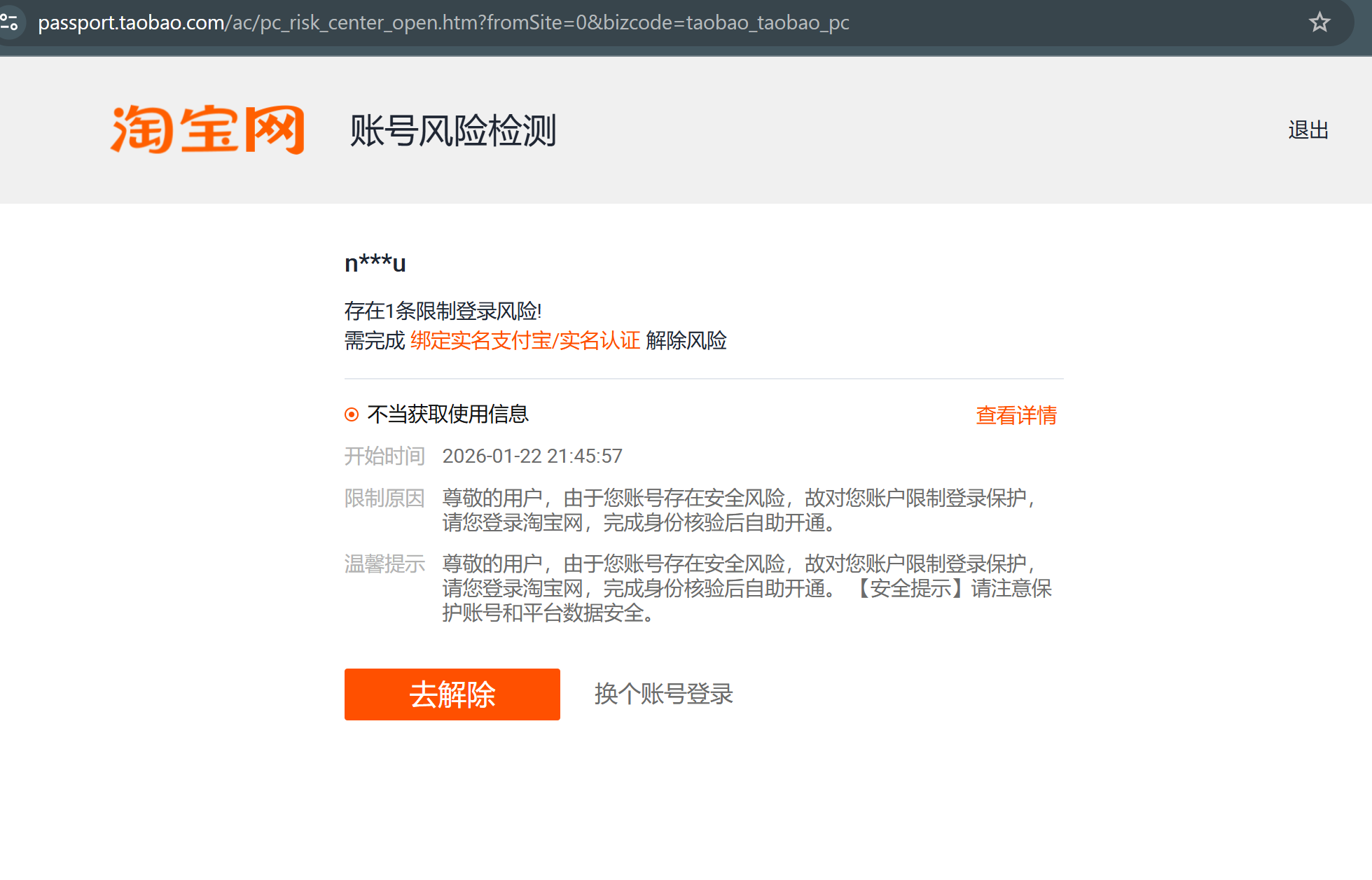1372x880 pixels.
Task: Open 查看详情 for the risk item
Action: (x=1016, y=415)
